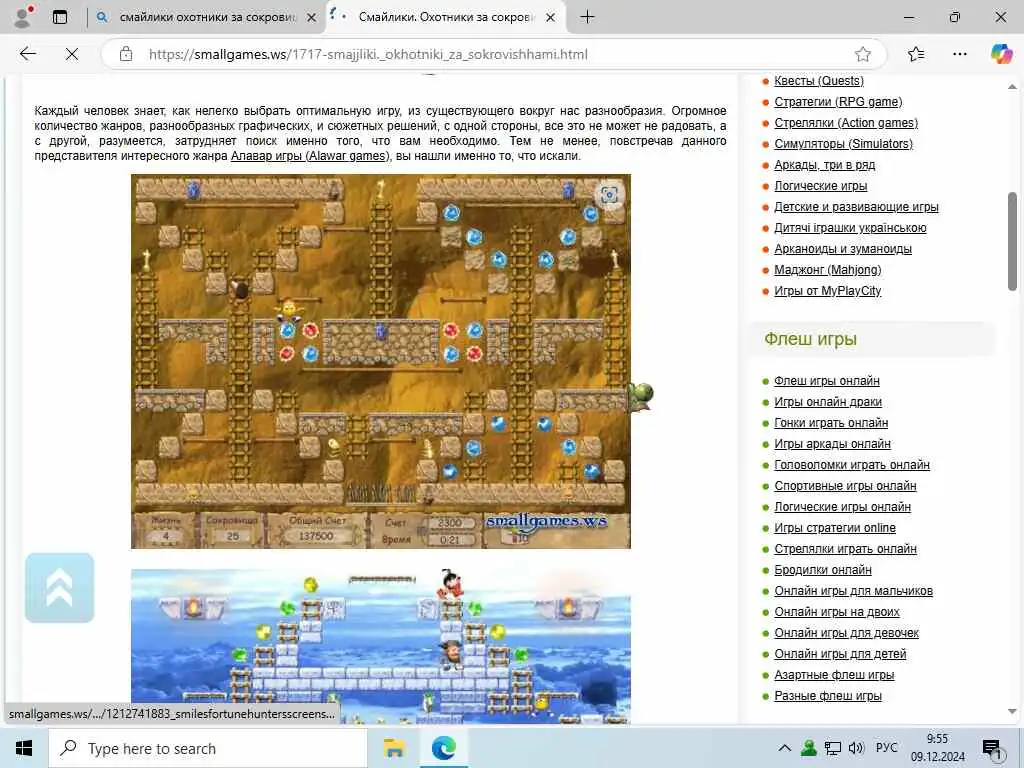
Task: Open Логические игры онлайн link
Action: coord(842,507)
